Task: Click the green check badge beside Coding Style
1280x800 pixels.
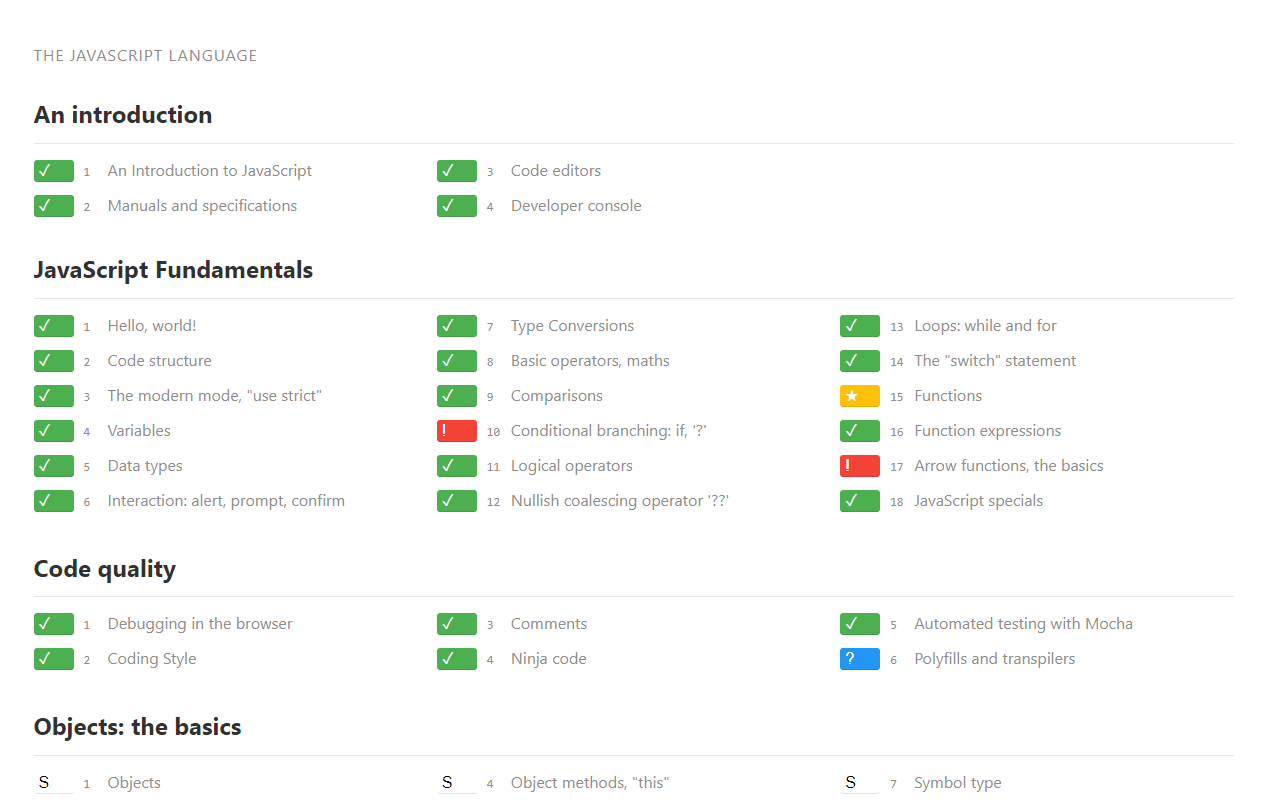Action: [54, 659]
